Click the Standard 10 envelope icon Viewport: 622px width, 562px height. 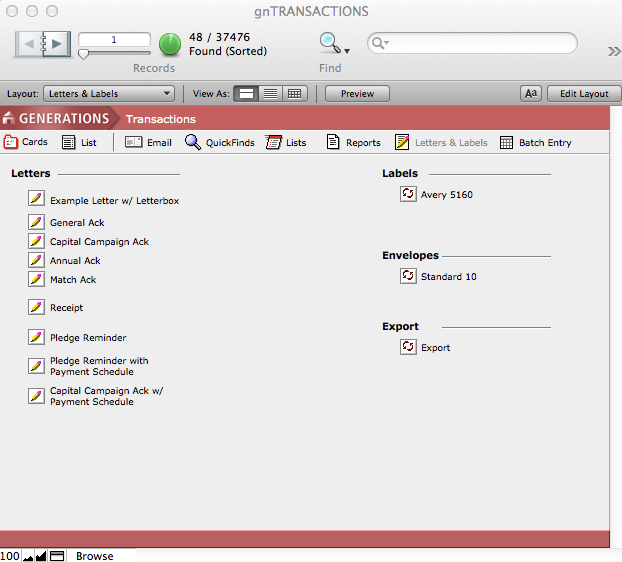408,276
